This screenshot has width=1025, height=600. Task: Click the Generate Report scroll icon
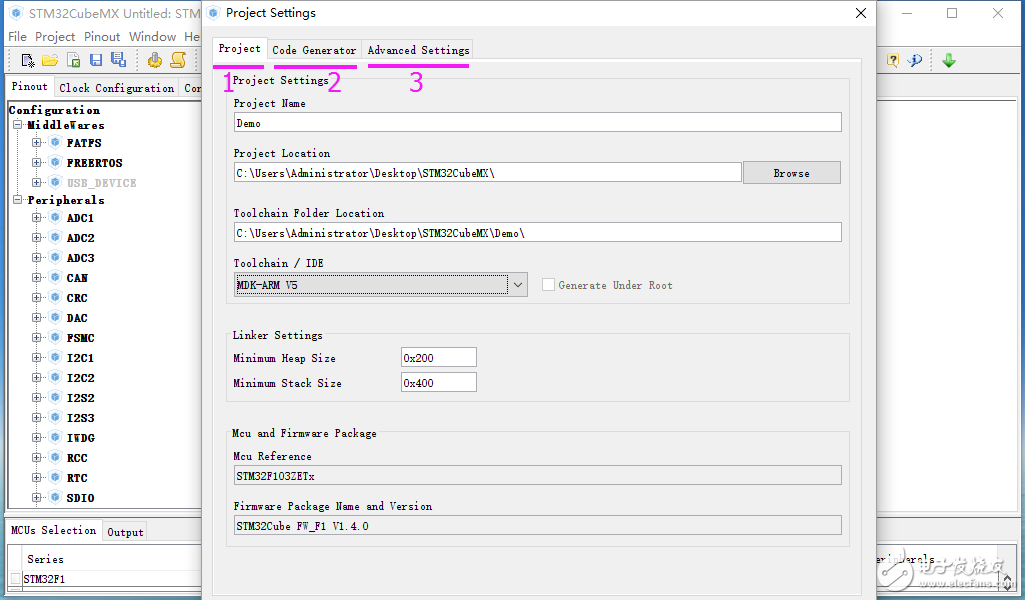click(x=178, y=60)
